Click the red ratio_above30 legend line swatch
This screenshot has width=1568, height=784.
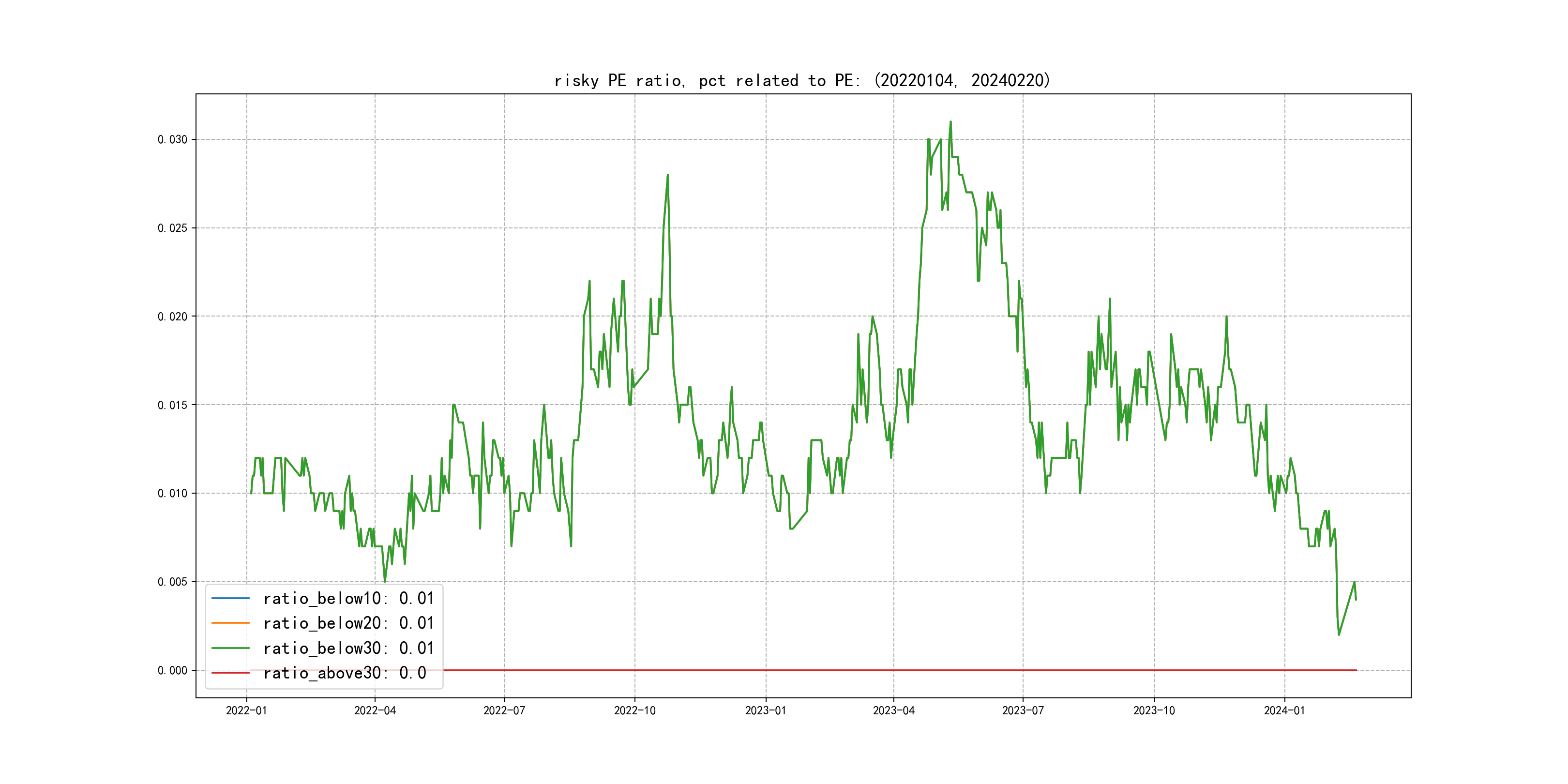[x=230, y=673]
